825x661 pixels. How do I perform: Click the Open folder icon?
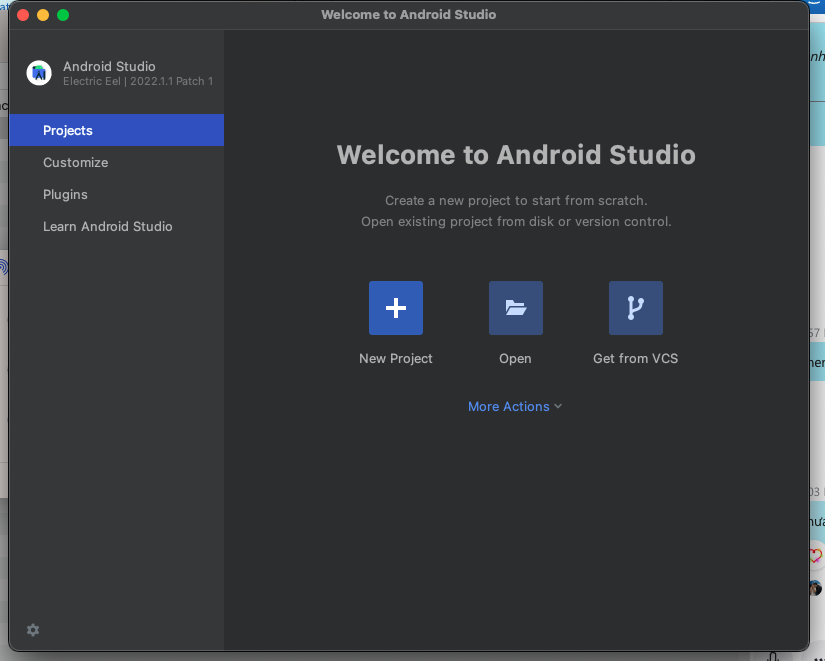click(x=515, y=308)
